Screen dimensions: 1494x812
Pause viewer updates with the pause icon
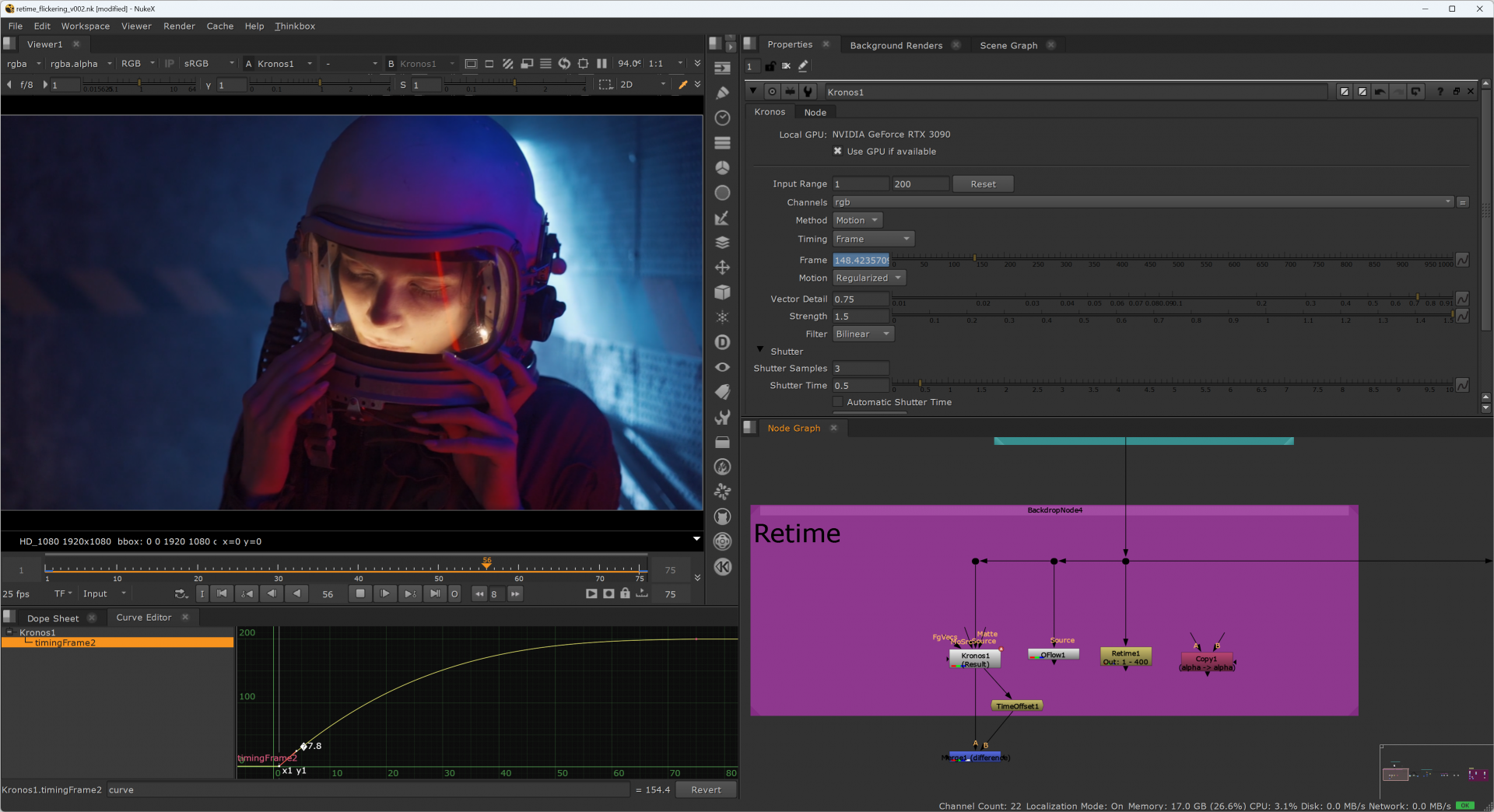pos(601,64)
